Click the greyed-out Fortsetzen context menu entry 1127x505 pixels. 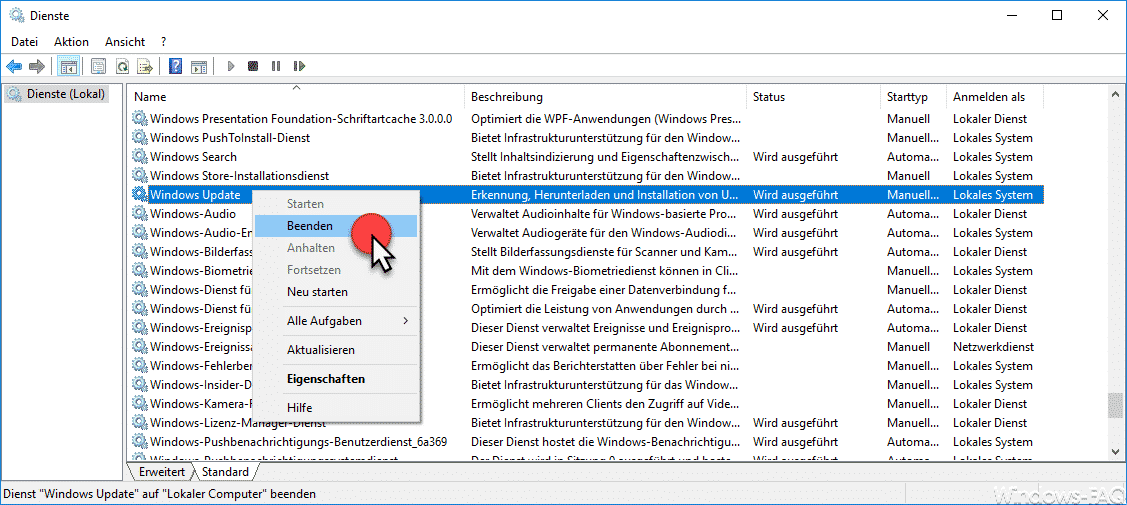click(x=336, y=270)
